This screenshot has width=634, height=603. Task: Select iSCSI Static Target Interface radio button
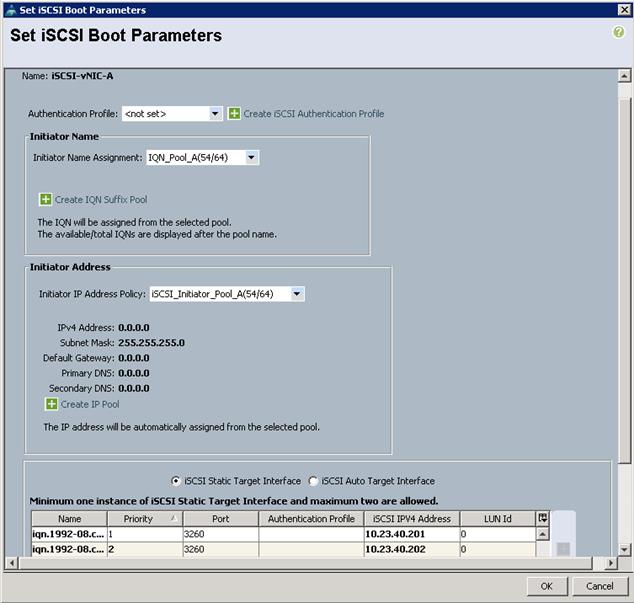(175, 481)
